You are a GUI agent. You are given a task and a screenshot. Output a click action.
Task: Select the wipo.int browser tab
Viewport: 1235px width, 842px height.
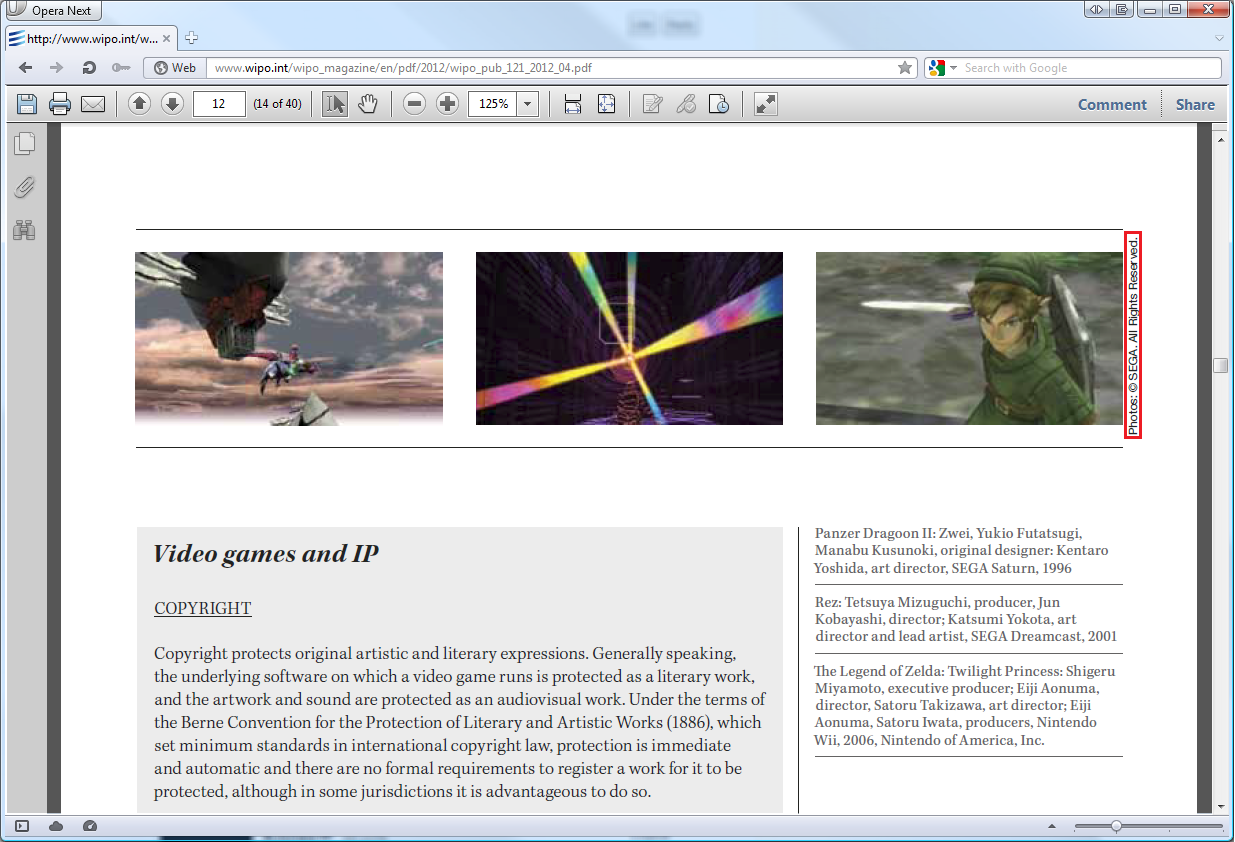coord(90,39)
